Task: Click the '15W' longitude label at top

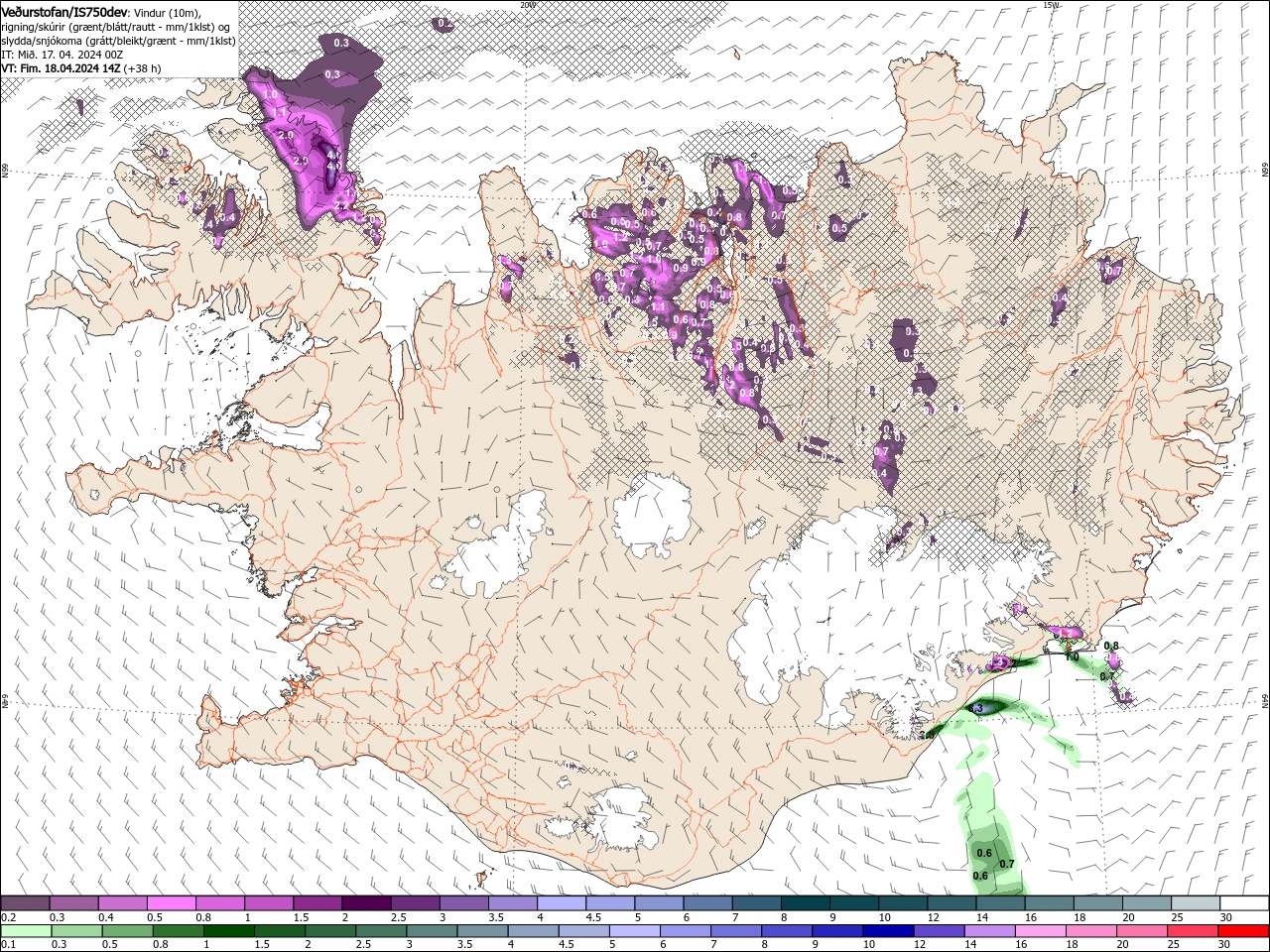Action: (x=1051, y=5)
